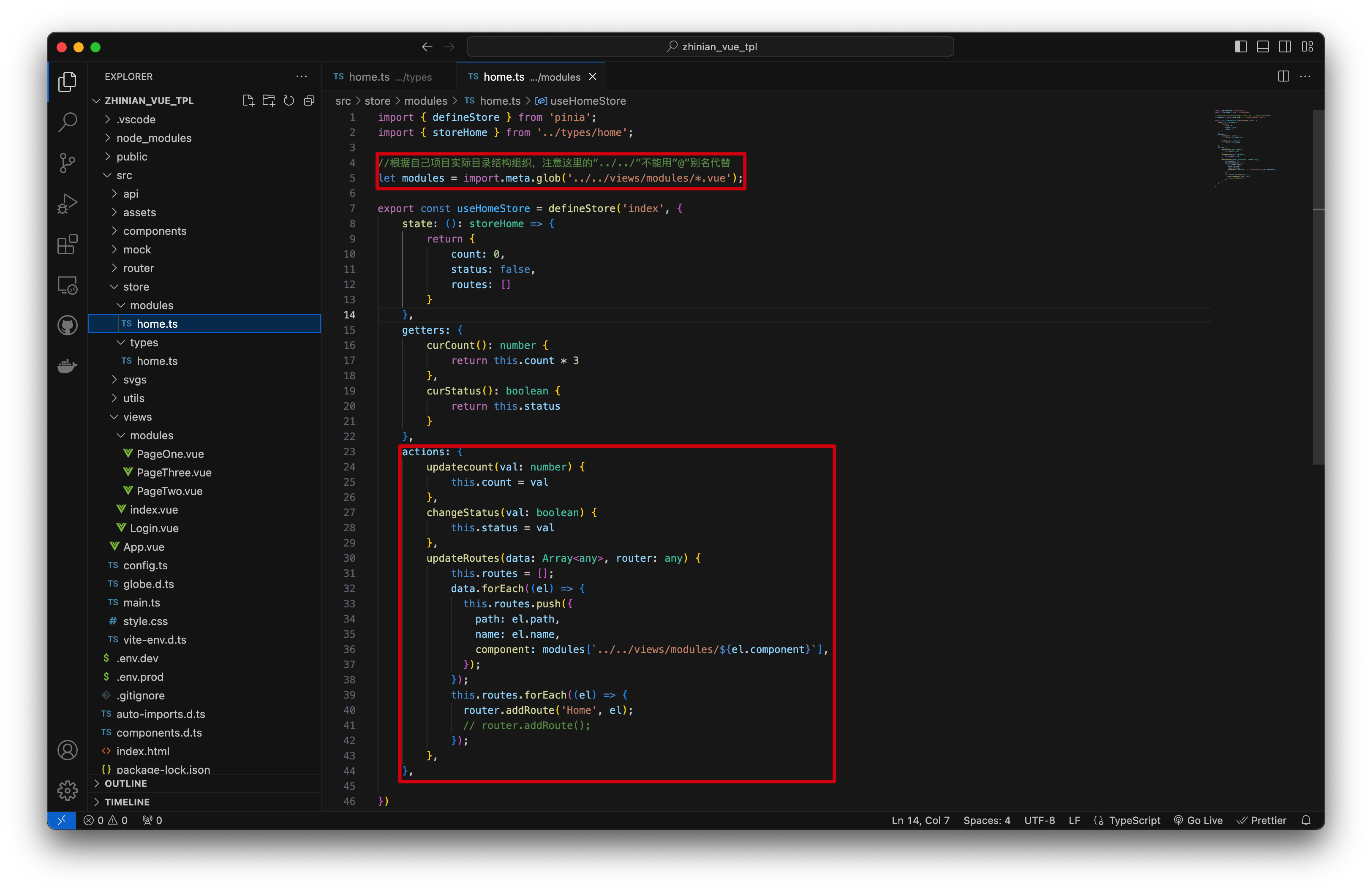Viewport: 1372px width, 892px height.
Task: Click Prettier status bar item
Action: pos(1262,820)
